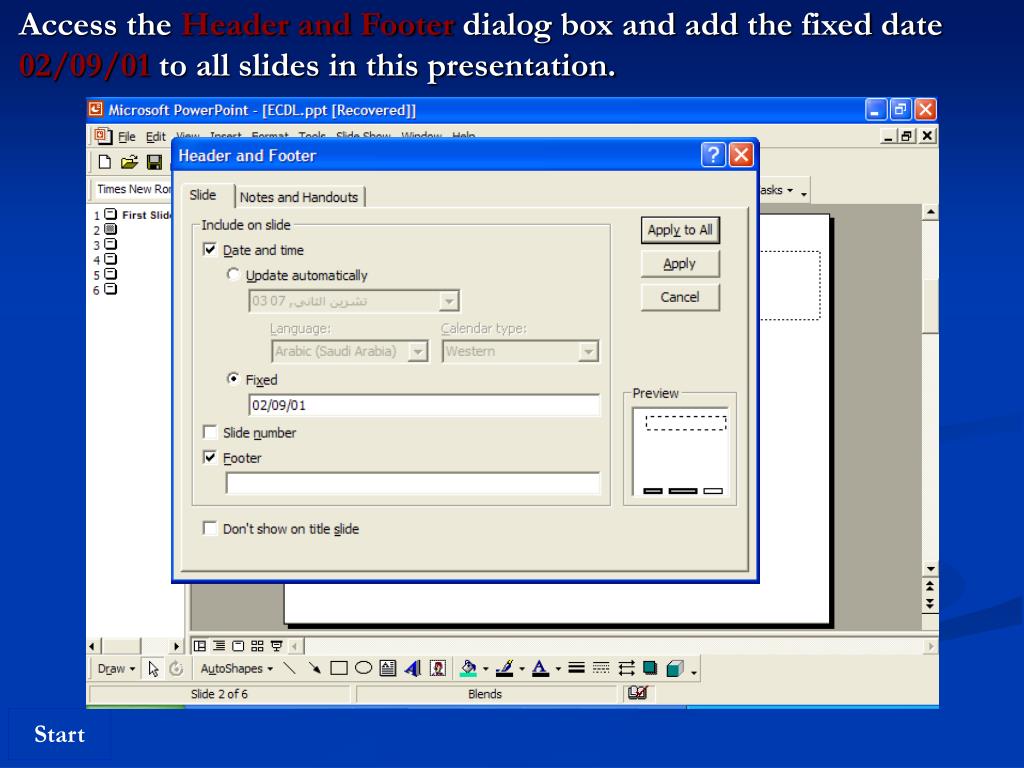Select the Oval drawing tool
This screenshot has width=1024, height=768.
click(363, 668)
